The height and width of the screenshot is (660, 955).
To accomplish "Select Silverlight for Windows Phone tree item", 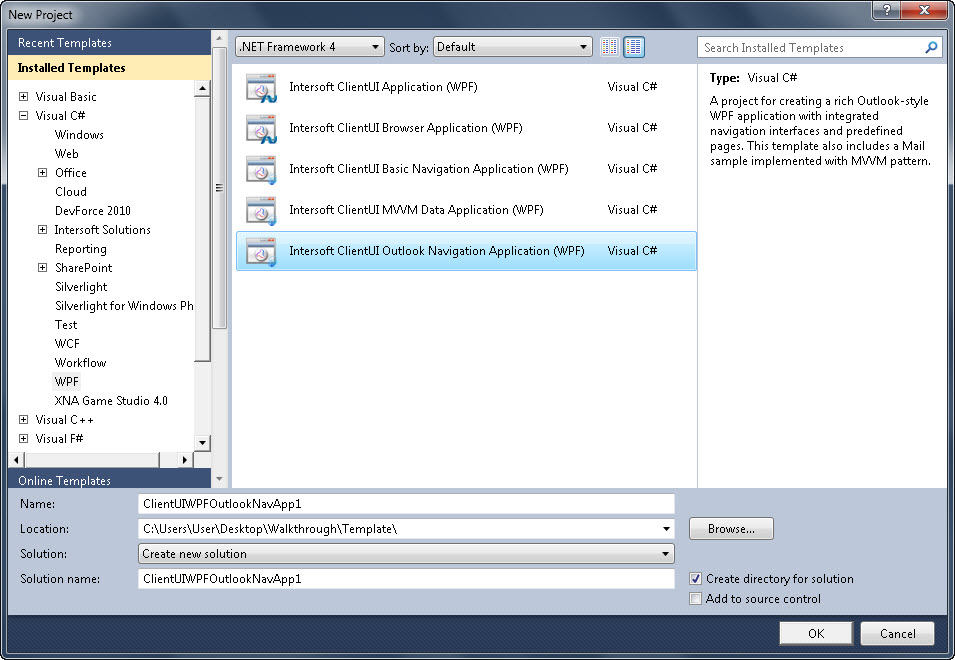I will pos(124,306).
